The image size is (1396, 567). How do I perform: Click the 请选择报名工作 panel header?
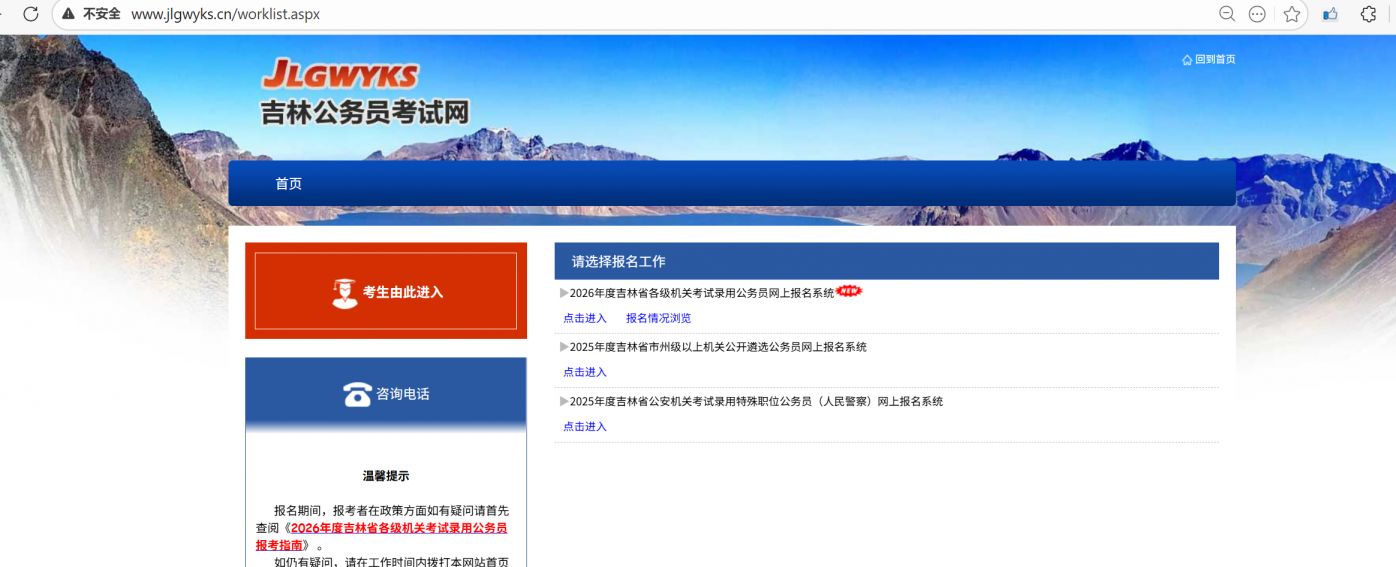[x=886, y=261]
